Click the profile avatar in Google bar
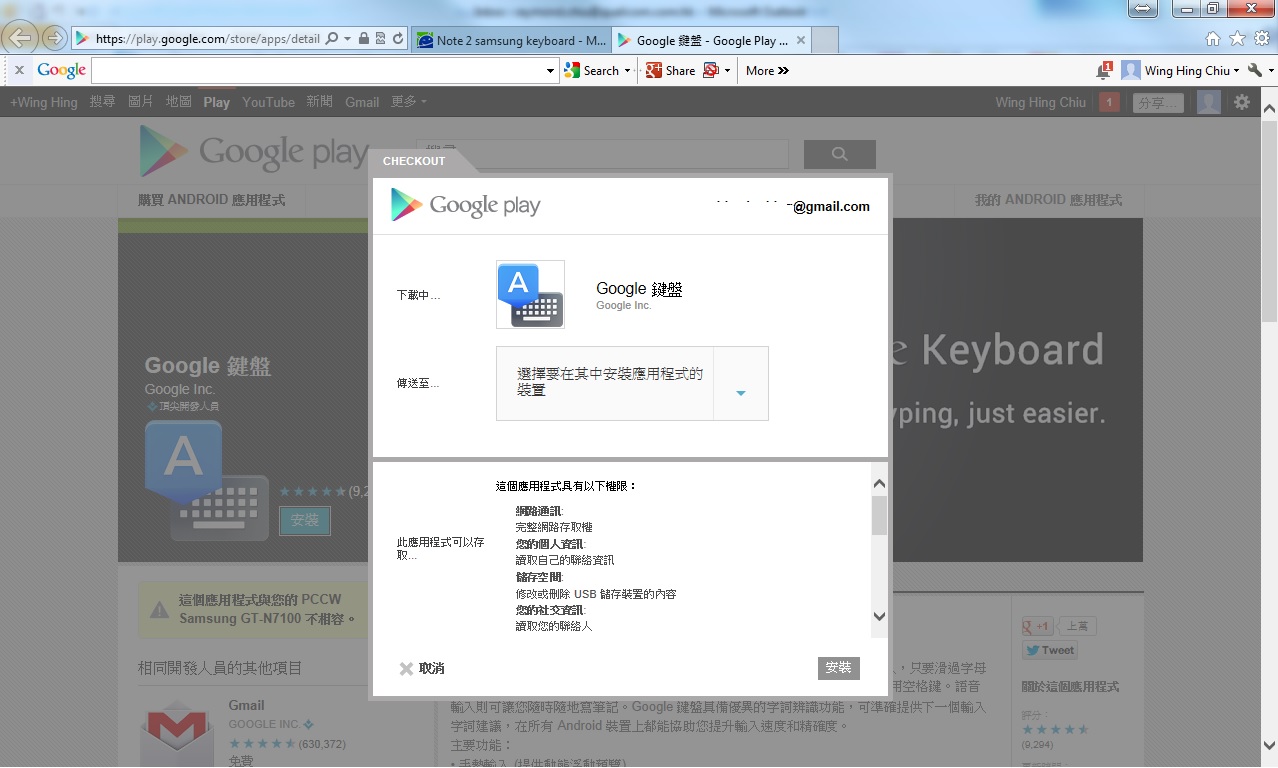This screenshot has height=768, width=1278. 1209,102
